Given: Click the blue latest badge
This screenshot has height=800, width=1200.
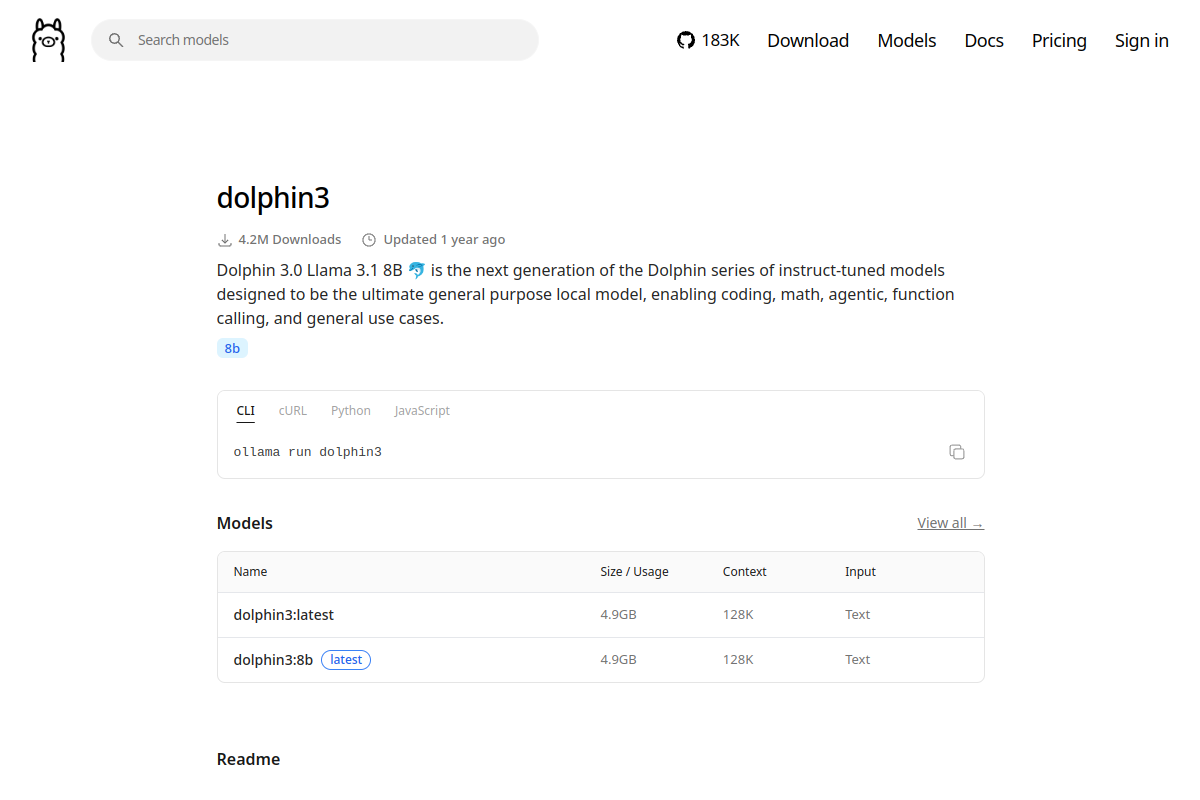Looking at the screenshot, I should [x=346, y=660].
